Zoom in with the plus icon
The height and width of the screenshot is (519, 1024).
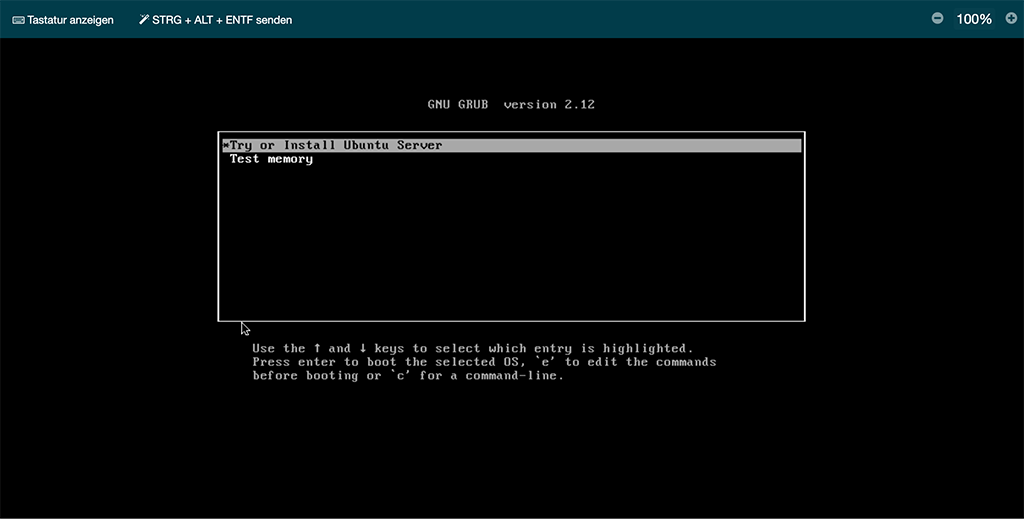click(x=1011, y=18)
